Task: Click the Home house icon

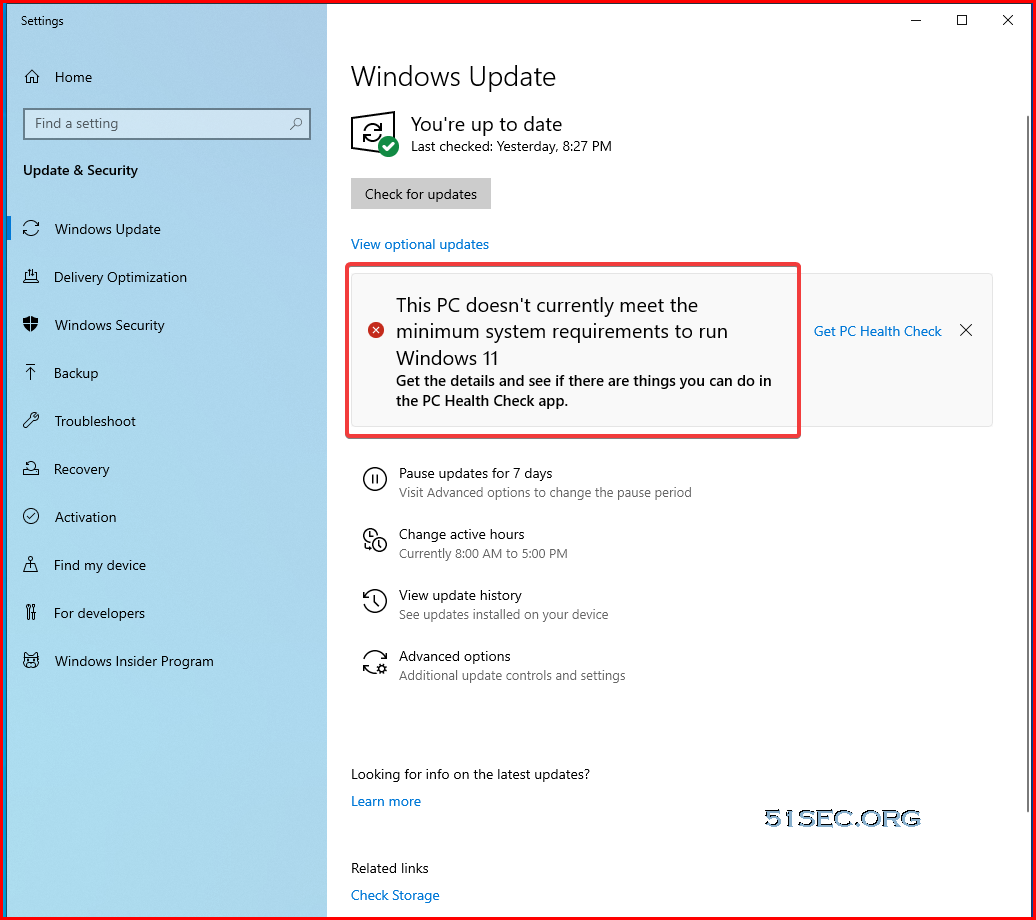Action: [x=32, y=77]
